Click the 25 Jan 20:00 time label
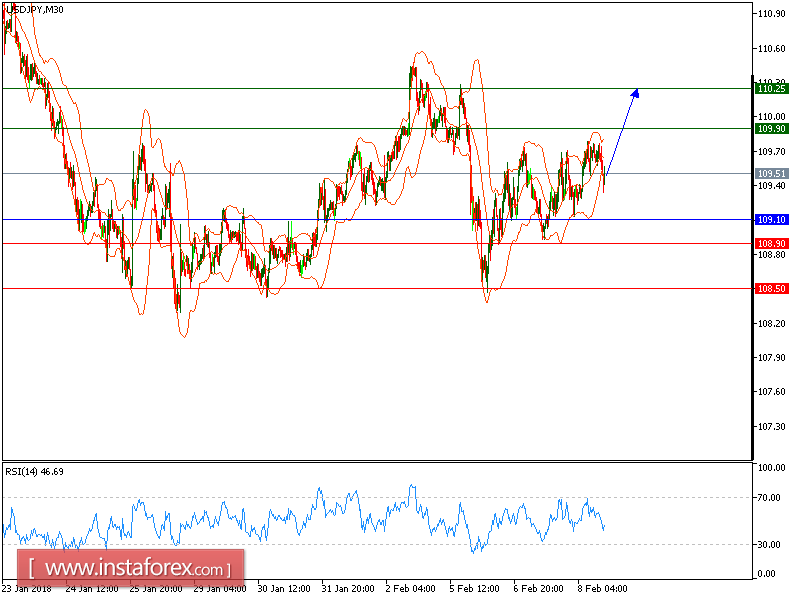 click(x=156, y=588)
